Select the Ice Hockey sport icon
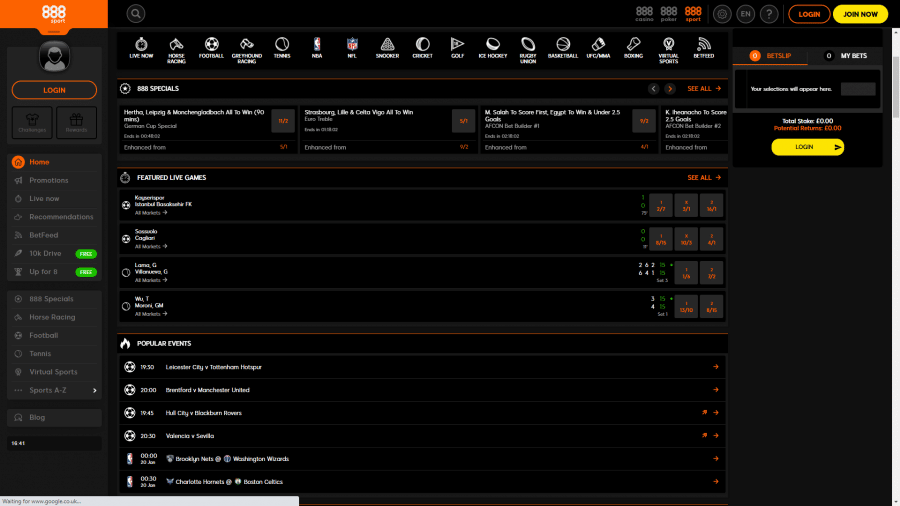The width and height of the screenshot is (900, 506). point(492,48)
